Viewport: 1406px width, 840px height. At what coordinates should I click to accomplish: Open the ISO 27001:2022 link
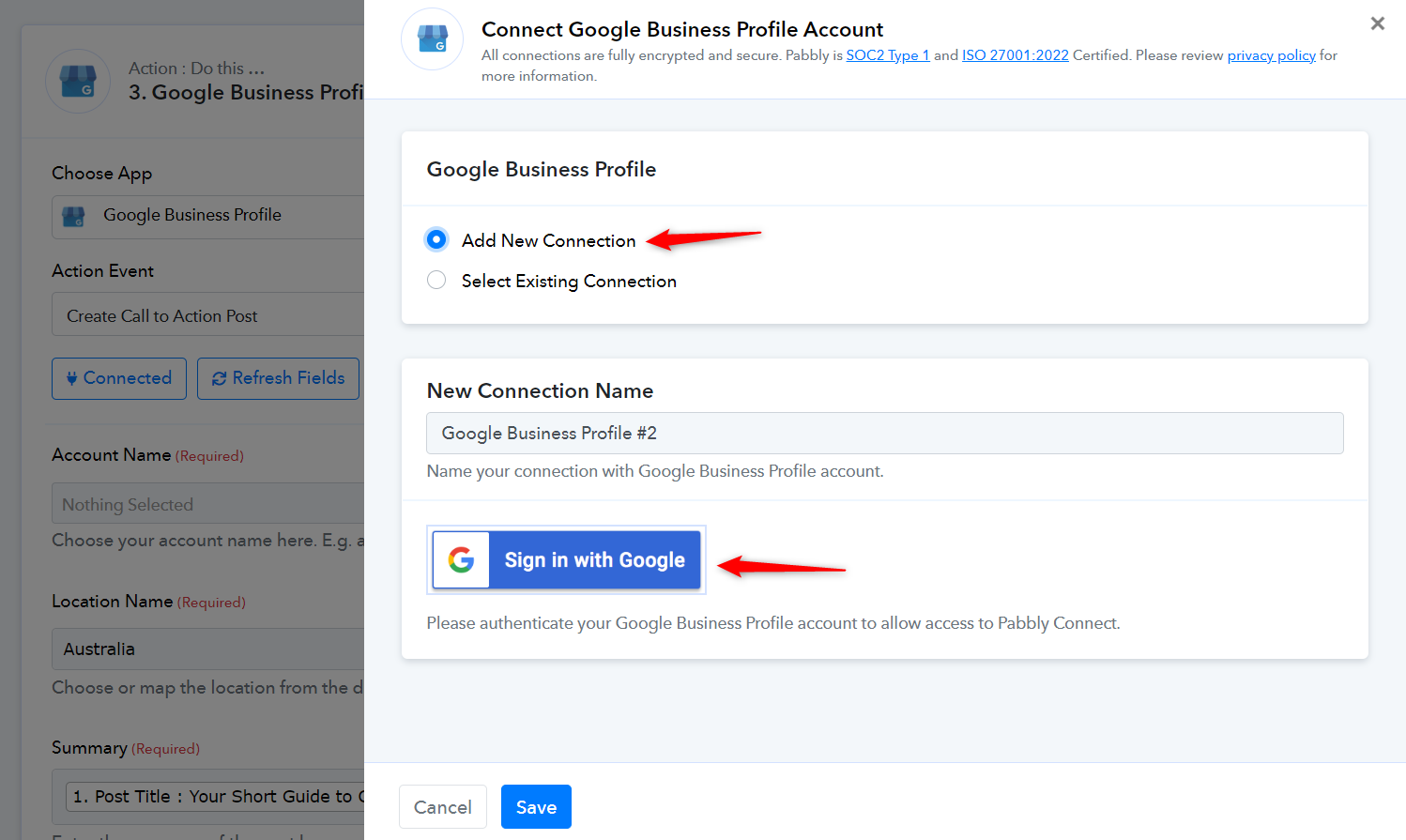[1016, 55]
